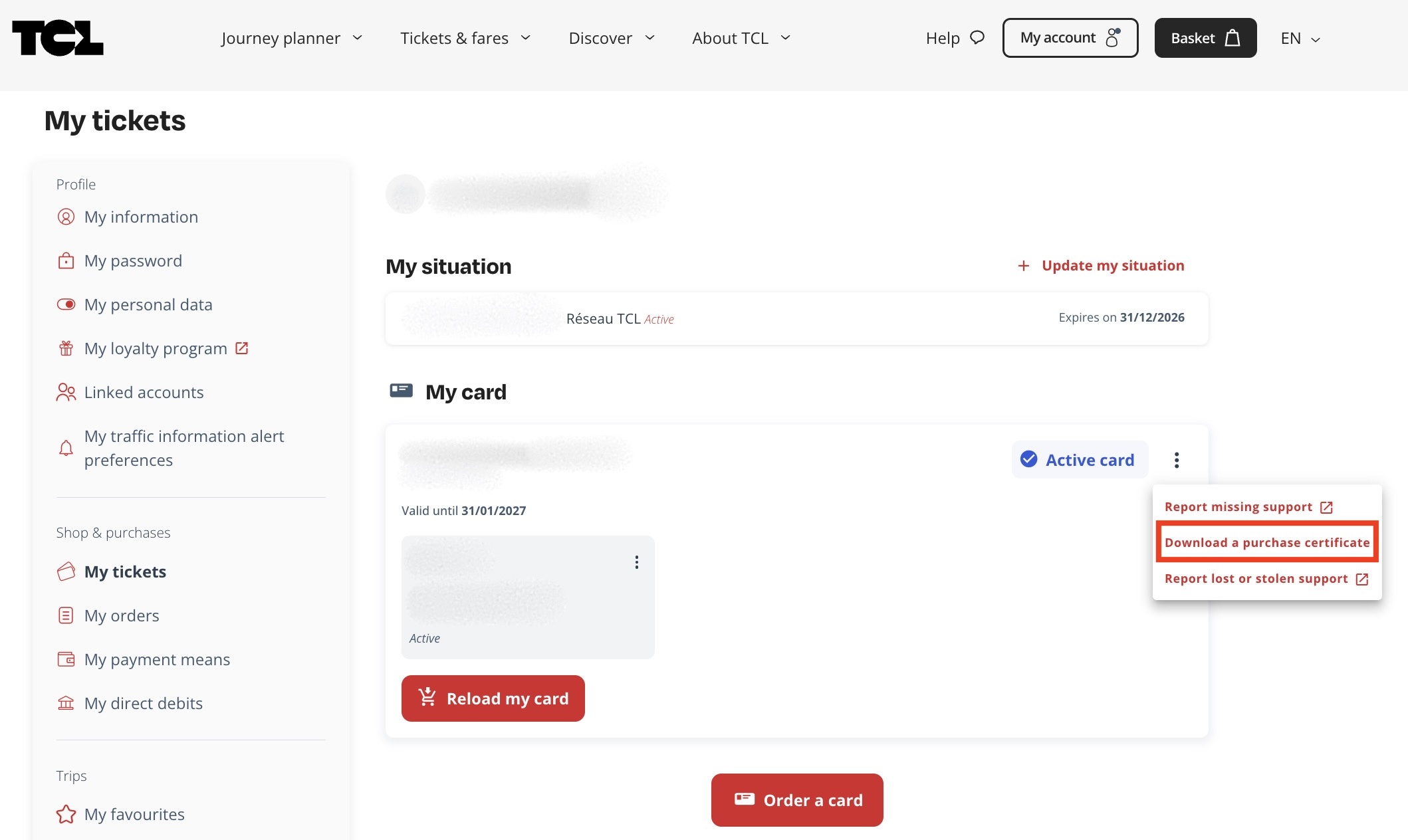Click the card icon next to My card heading
Screen dimensions: 1408x840
(x=401, y=391)
